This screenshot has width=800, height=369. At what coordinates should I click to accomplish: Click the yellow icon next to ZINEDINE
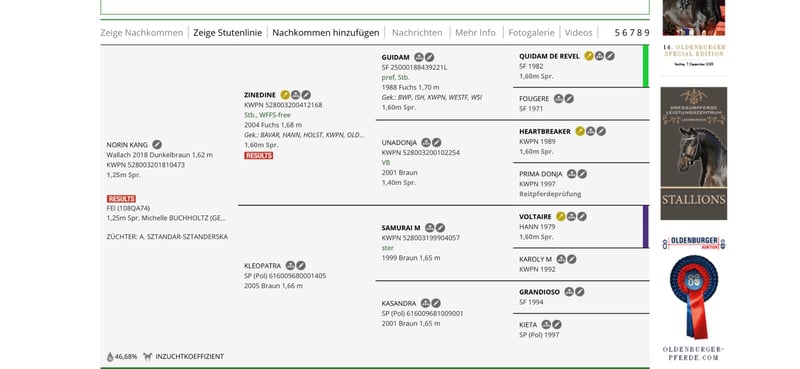coord(285,95)
